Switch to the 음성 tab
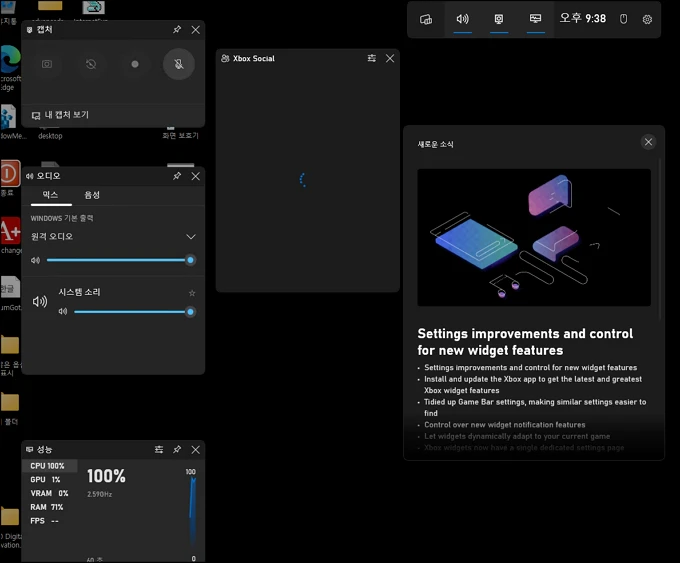The height and width of the screenshot is (563, 680). [x=92, y=195]
